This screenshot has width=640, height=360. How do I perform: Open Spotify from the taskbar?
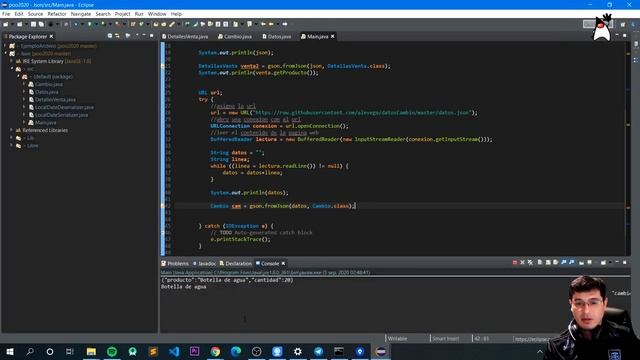[112, 351]
